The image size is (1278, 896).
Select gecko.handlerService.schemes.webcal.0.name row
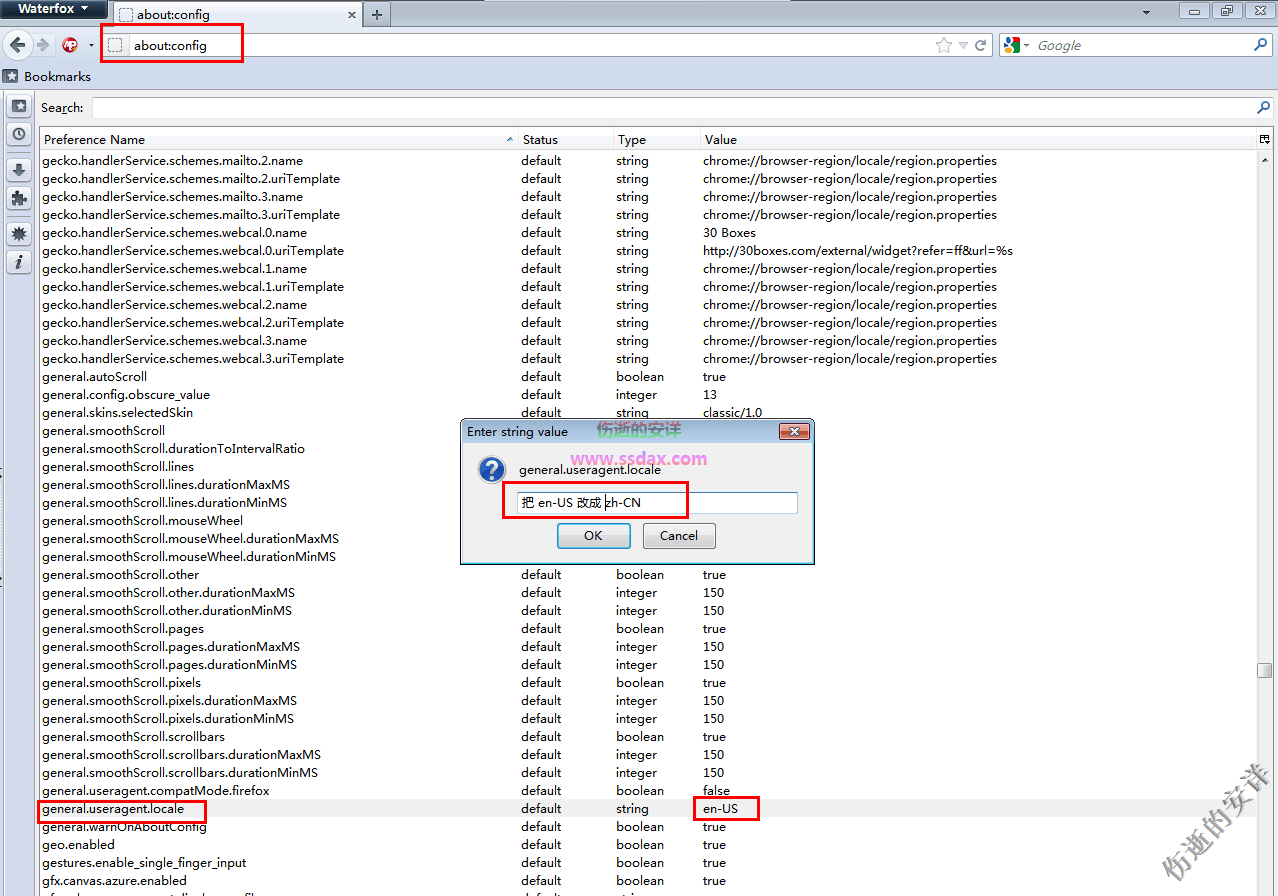(648, 232)
